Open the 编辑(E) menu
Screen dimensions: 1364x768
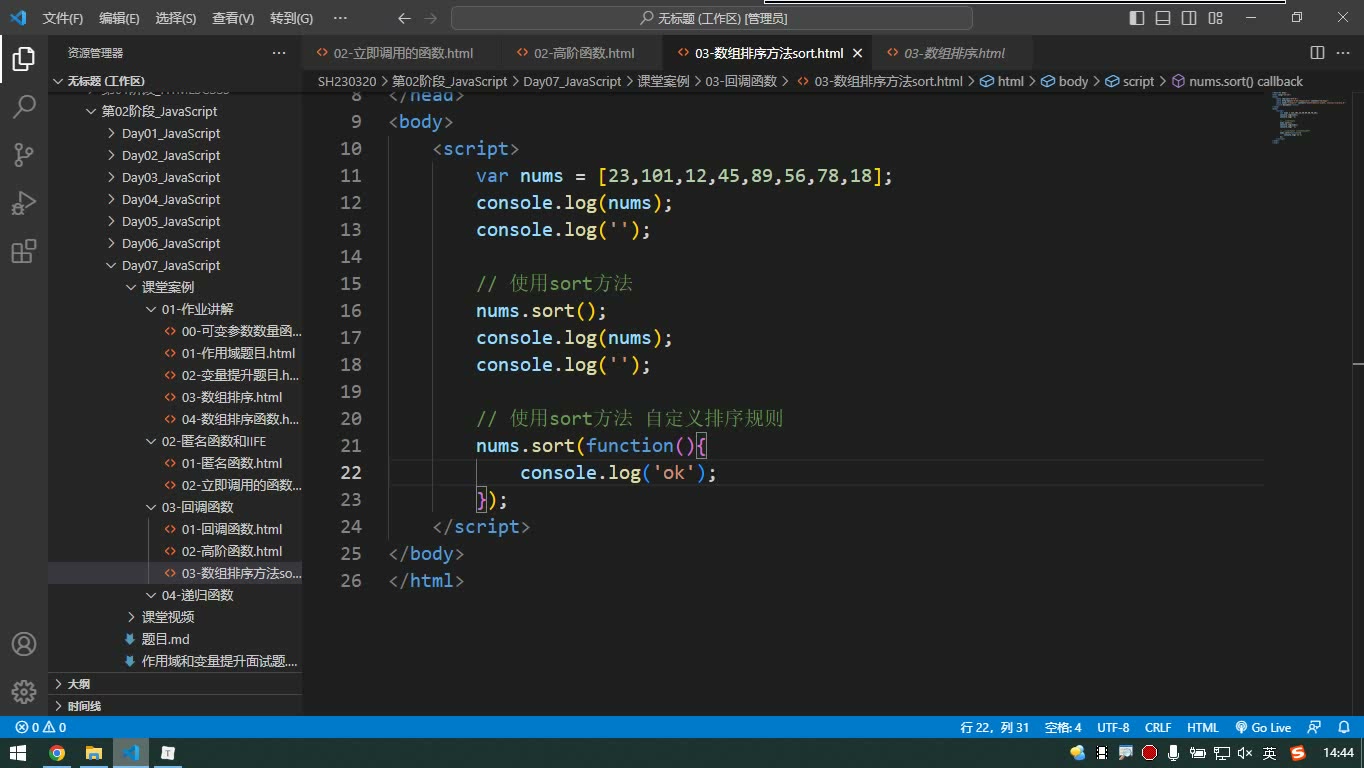(x=119, y=18)
